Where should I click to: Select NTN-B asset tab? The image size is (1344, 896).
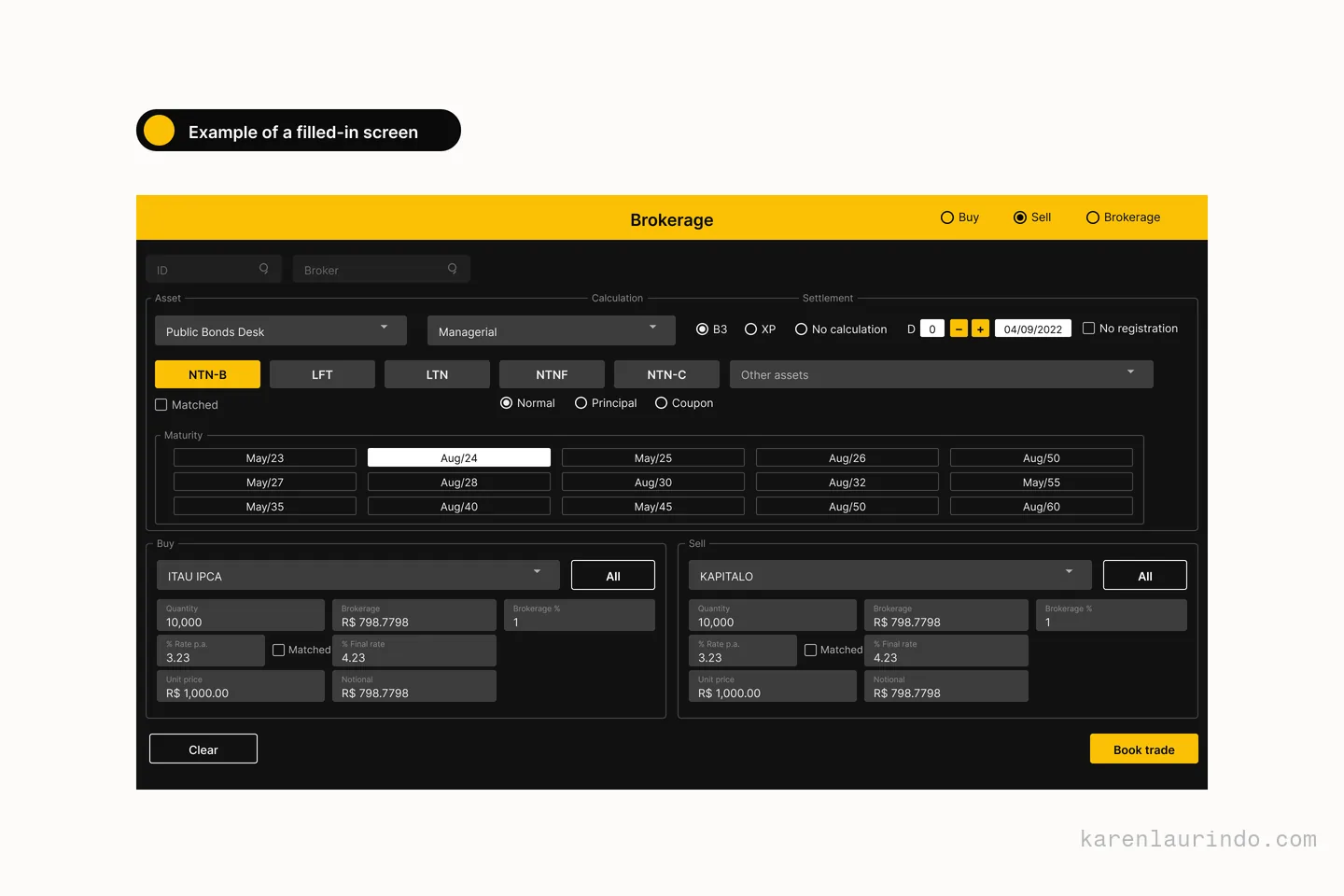coord(207,374)
